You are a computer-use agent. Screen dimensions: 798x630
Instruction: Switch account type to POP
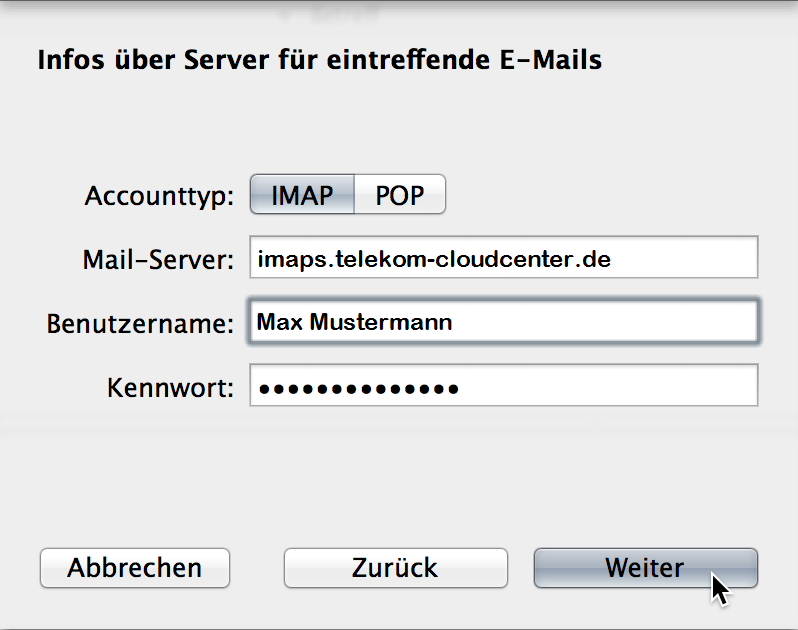[x=400, y=194]
